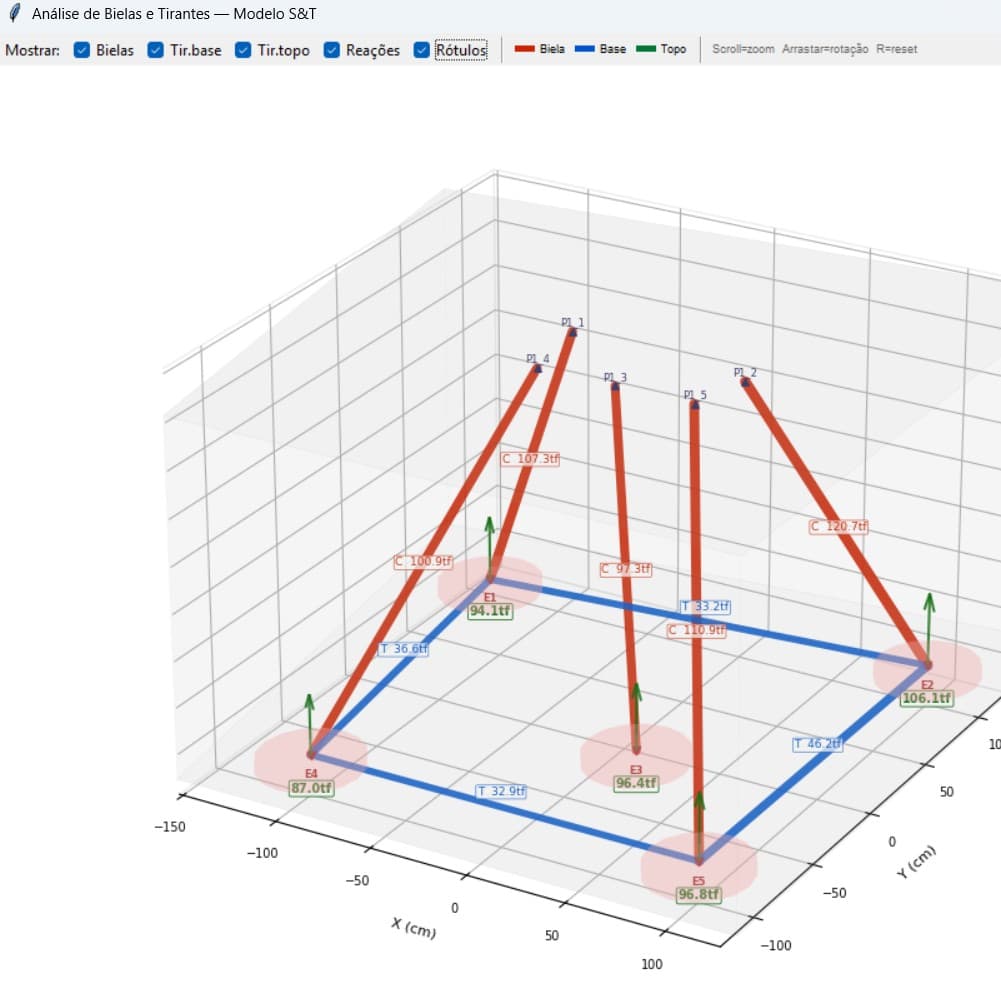This screenshot has width=1001, height=1001.
Task: Click the 'Scroll=zoom' hint text
Action: [743, 49]
